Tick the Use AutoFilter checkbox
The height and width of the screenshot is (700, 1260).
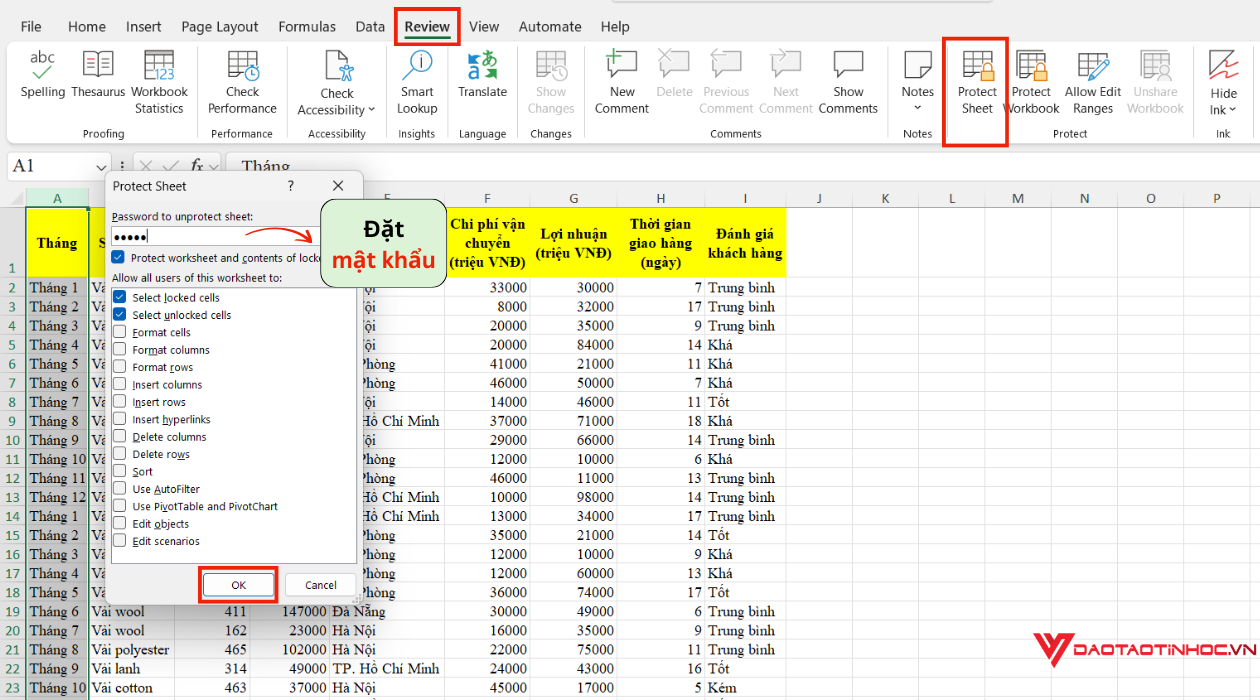(x=120, y=490)
